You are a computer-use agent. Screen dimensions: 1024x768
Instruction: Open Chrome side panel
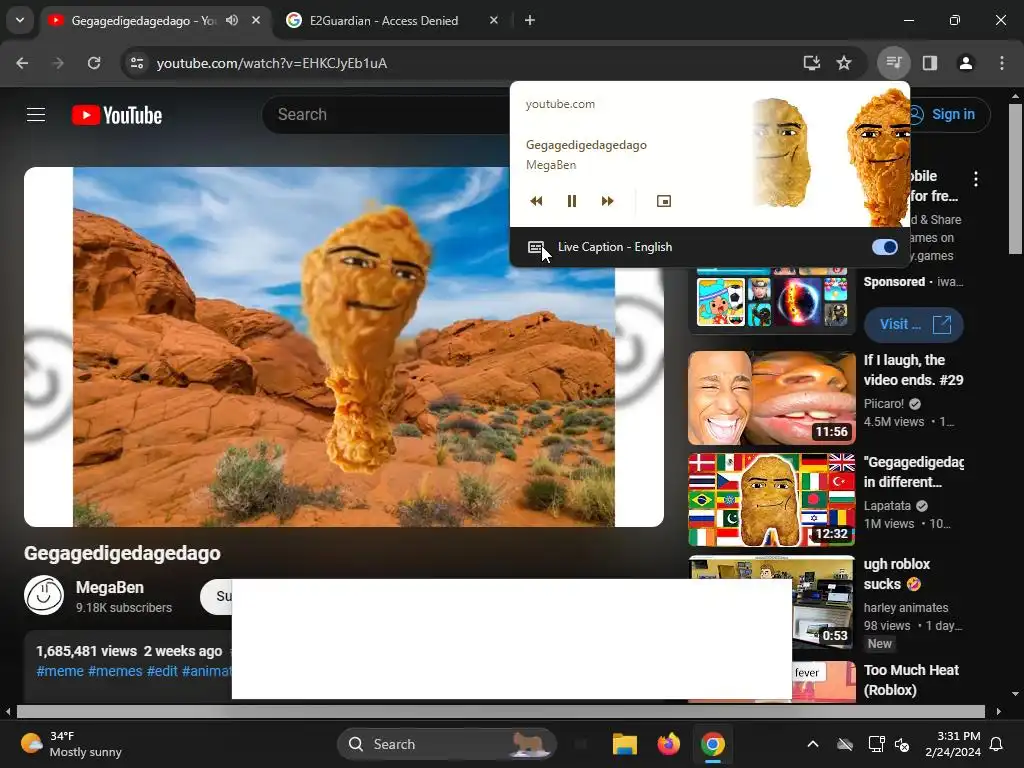tap(930, 63)
